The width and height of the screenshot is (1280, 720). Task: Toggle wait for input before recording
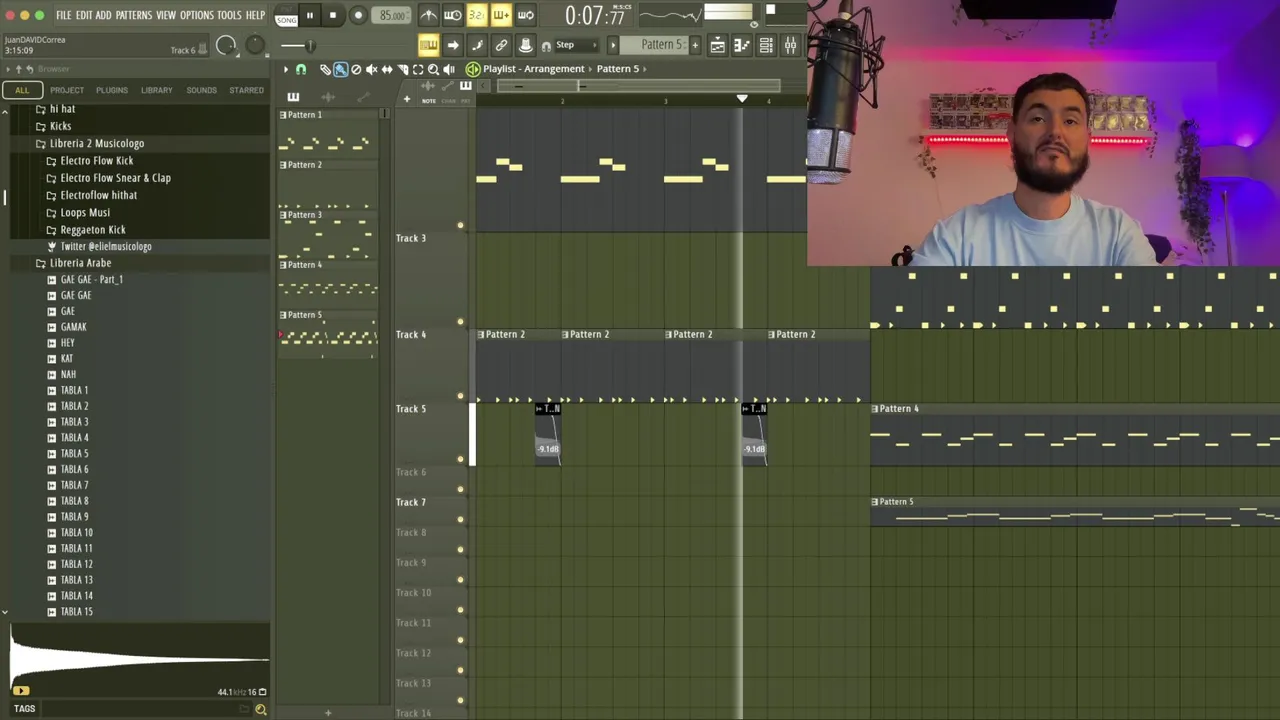(x=452, y=15)
